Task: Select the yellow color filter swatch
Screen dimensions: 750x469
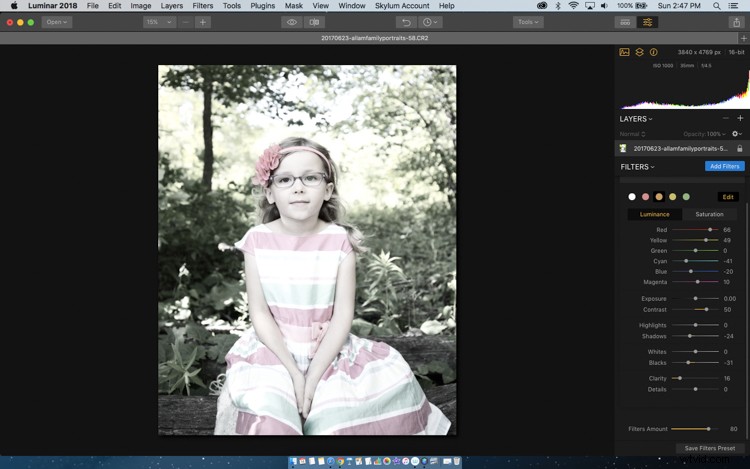Action: [673, 196]
